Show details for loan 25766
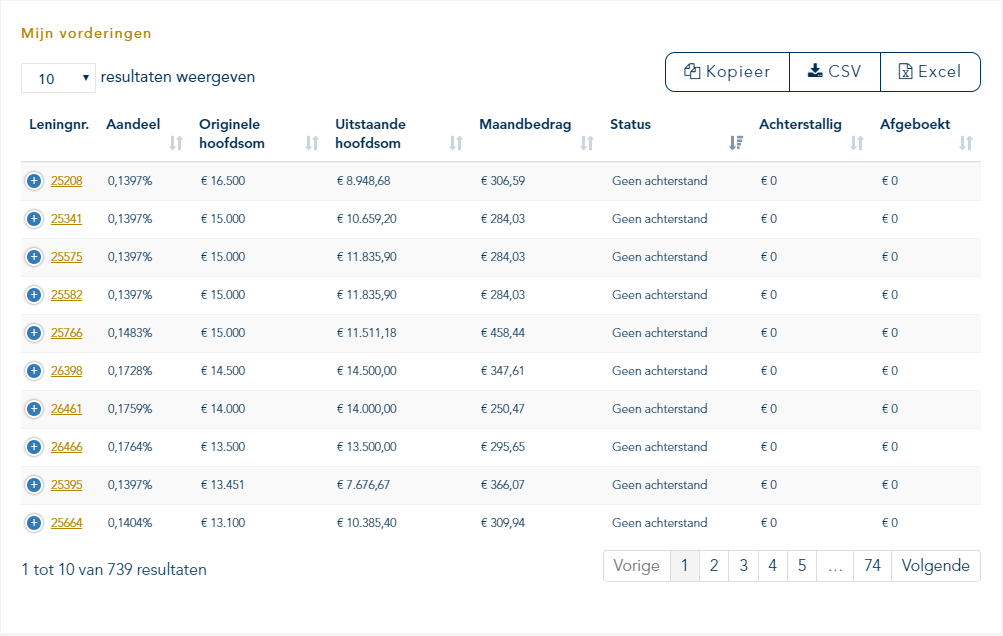The width and height of the screenshot is (1003, 636). (x=34, y=333)
